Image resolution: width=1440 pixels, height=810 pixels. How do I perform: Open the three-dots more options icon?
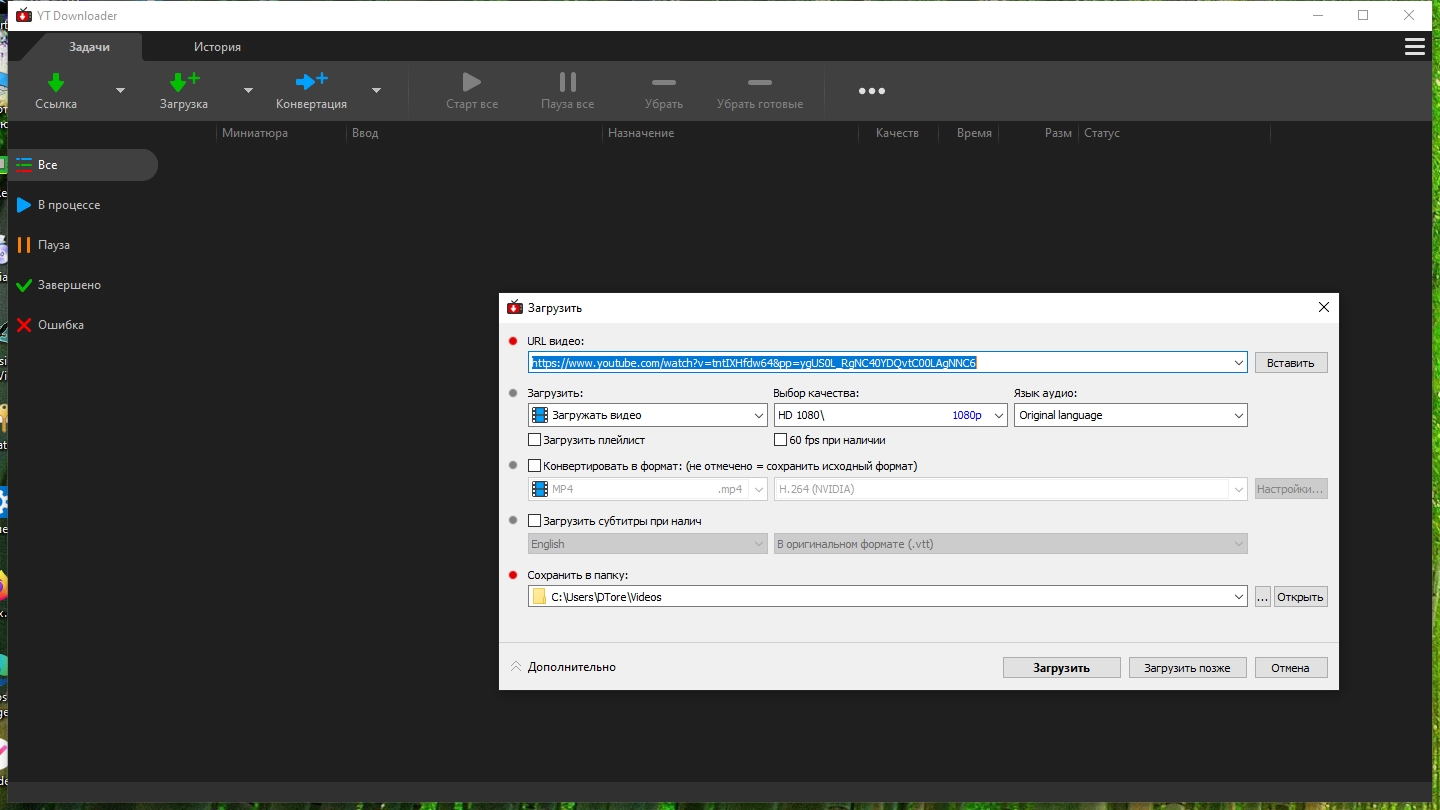pyautogui.click(x=871, y=91)
